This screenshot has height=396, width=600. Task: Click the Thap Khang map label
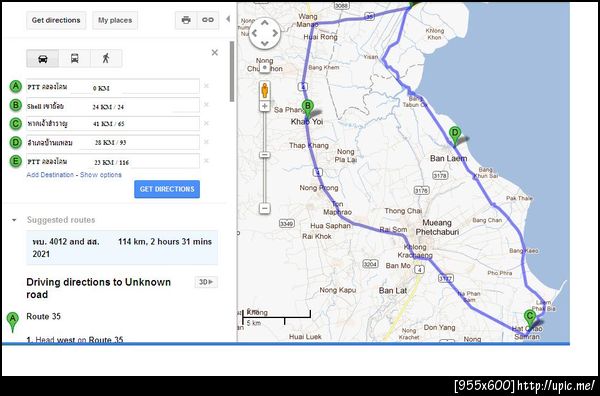point(309,145)
